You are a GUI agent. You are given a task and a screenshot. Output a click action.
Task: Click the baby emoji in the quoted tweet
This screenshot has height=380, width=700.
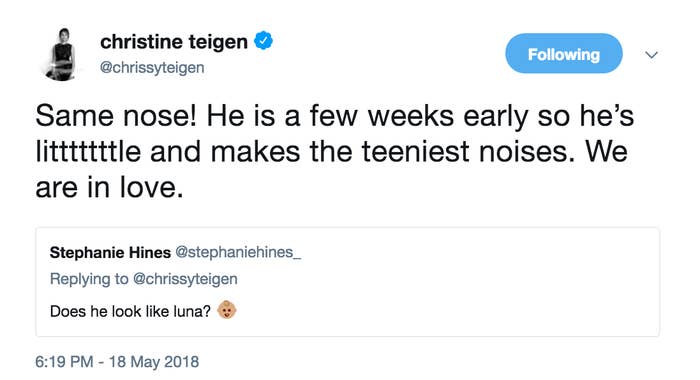click(227, 310)
